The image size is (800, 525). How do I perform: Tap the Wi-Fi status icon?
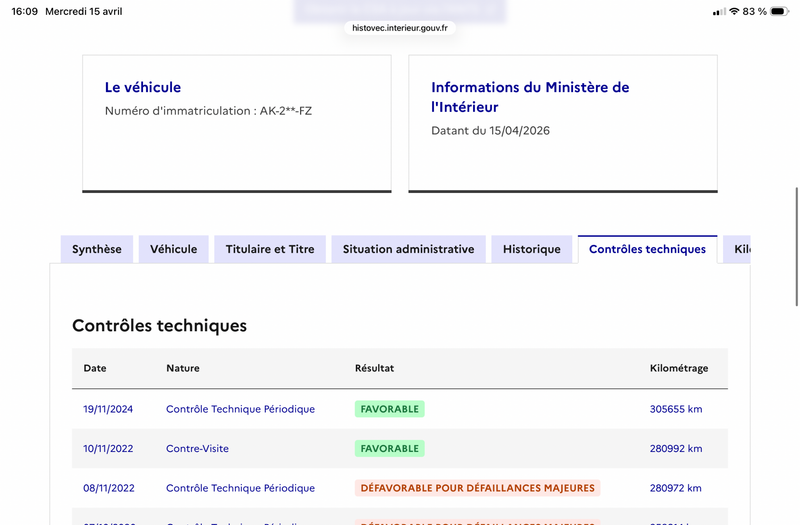tap(734, 11)
